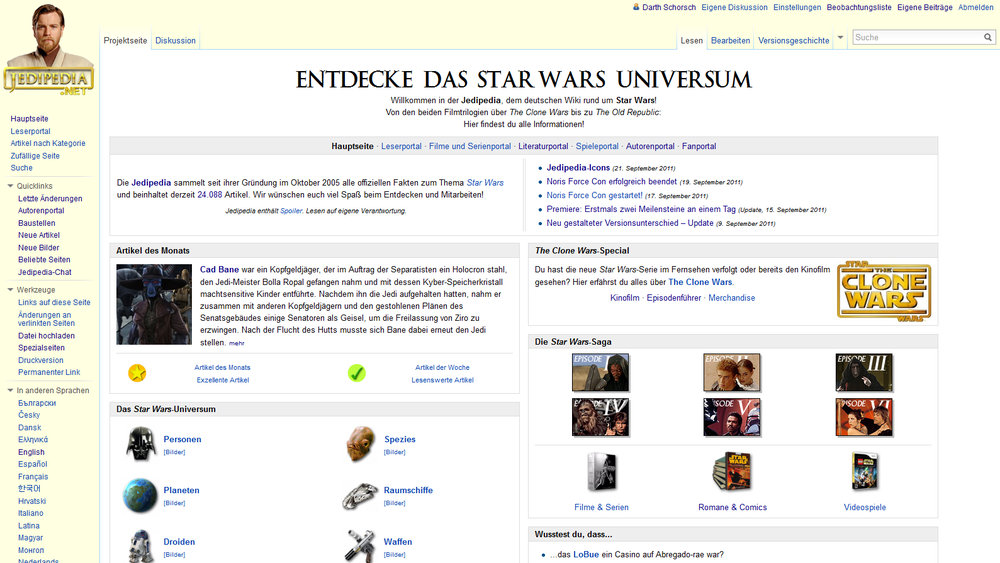Click the Videospiele game box icon
Screen dimensions: 1000x563
point(865,472)
